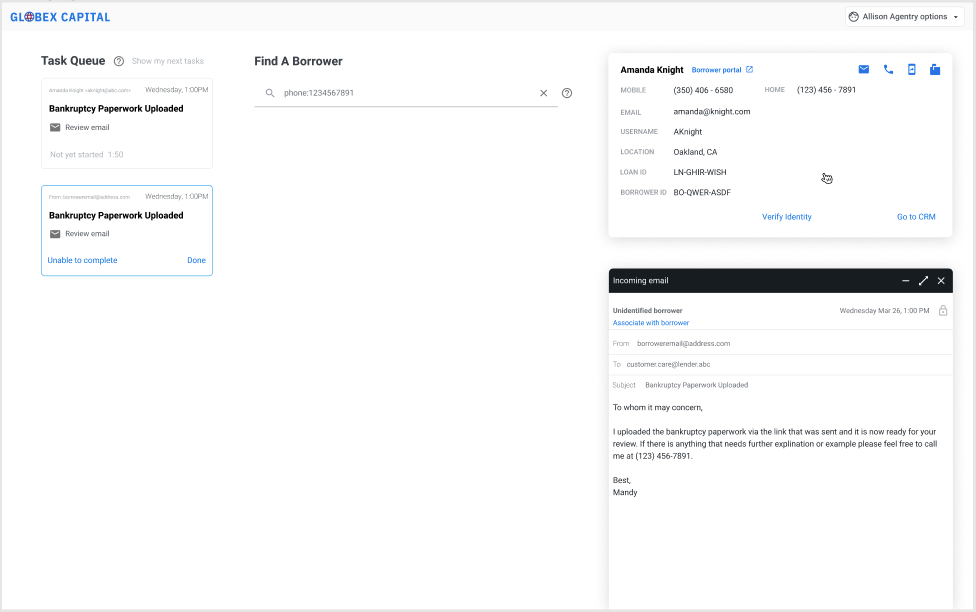Clear the Find A Borrower search field

click(x=544, y=93)
